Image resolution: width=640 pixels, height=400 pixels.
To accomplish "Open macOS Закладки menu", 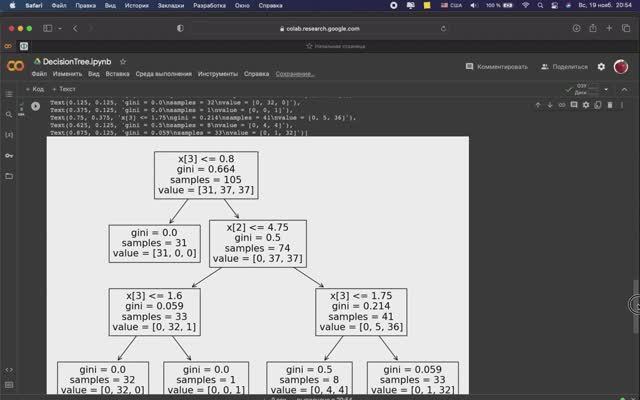I will pyautogui.click(x=171, y=5).
